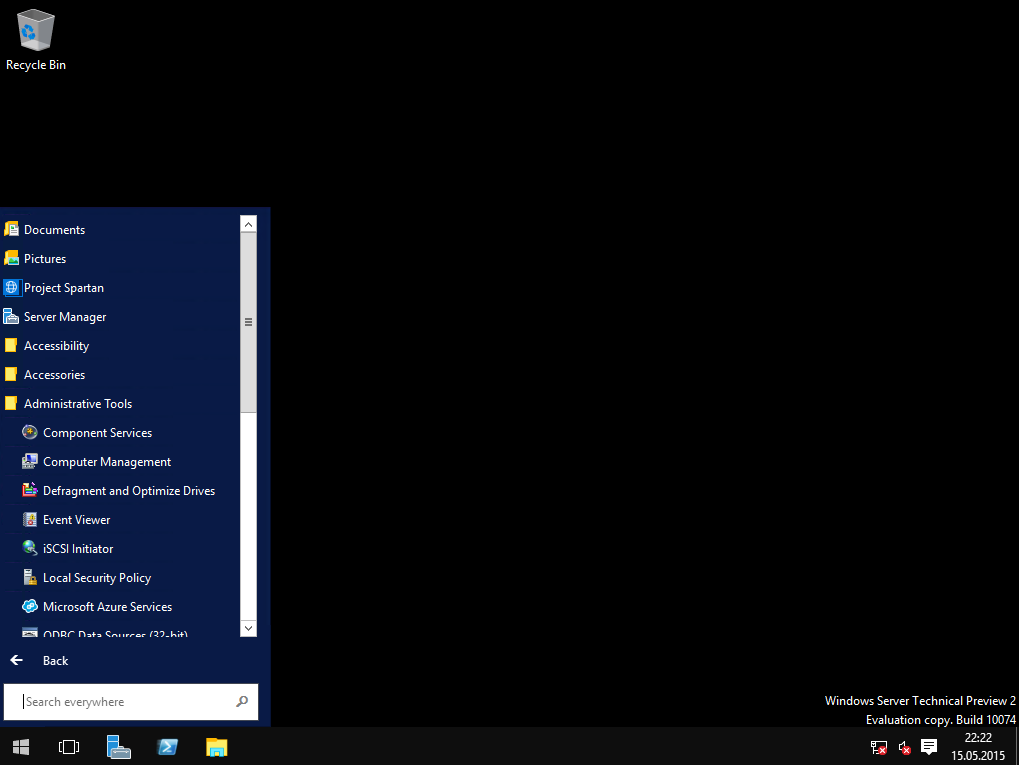Choose Defragment and Optimize Drives text label
Screen dimensions: 1019x765
click(x=129, y=491)
